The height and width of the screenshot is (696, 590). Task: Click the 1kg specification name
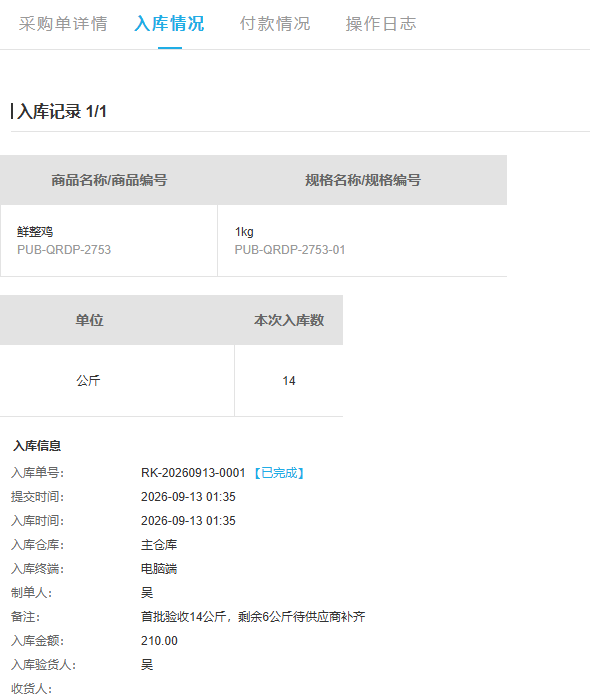pos(244,232)
